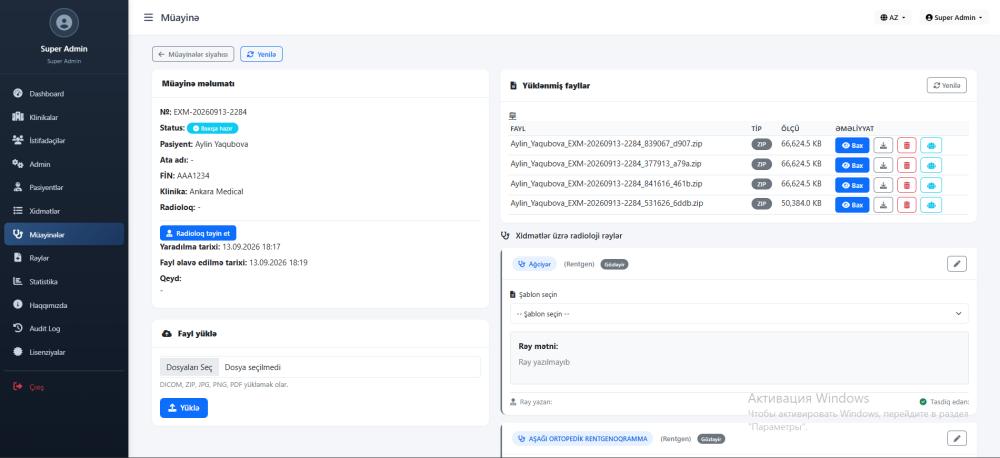Screen dimensions: 1000x458
Task: Run the robot AI action on 377913_a79a.zip
Action: (x=931, y=165)
